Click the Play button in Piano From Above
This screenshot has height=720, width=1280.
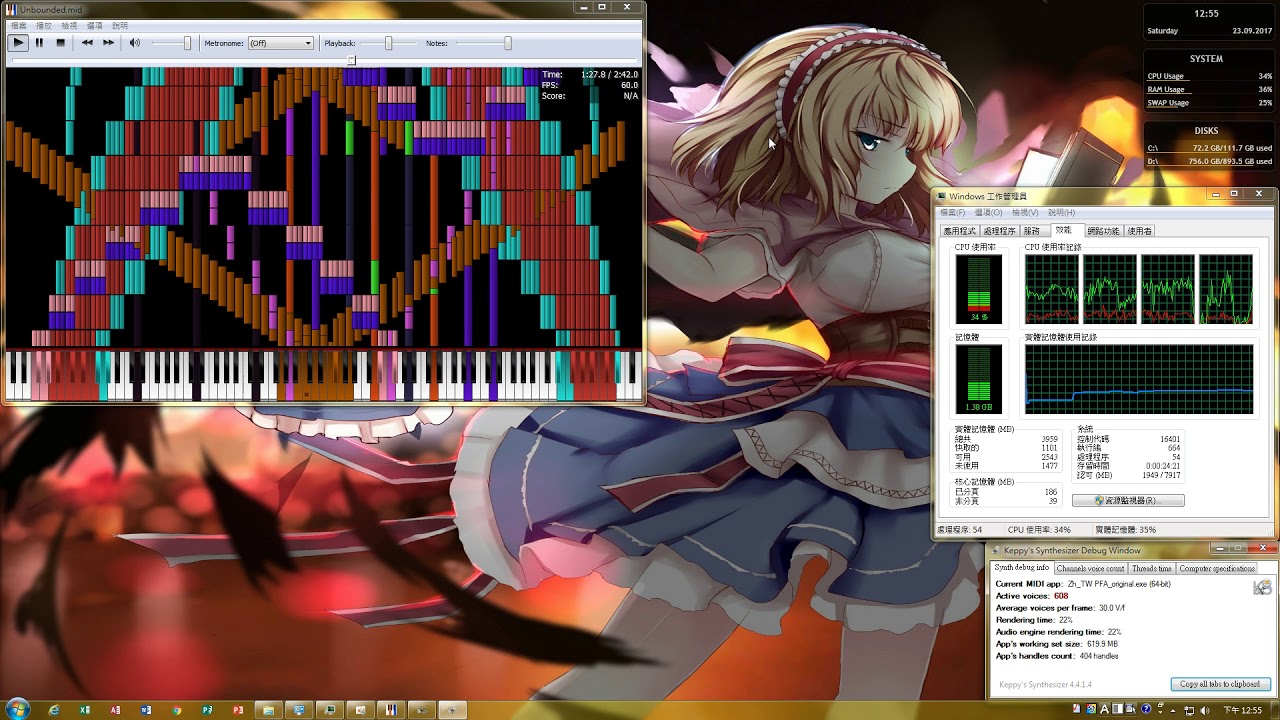(18, 43)
